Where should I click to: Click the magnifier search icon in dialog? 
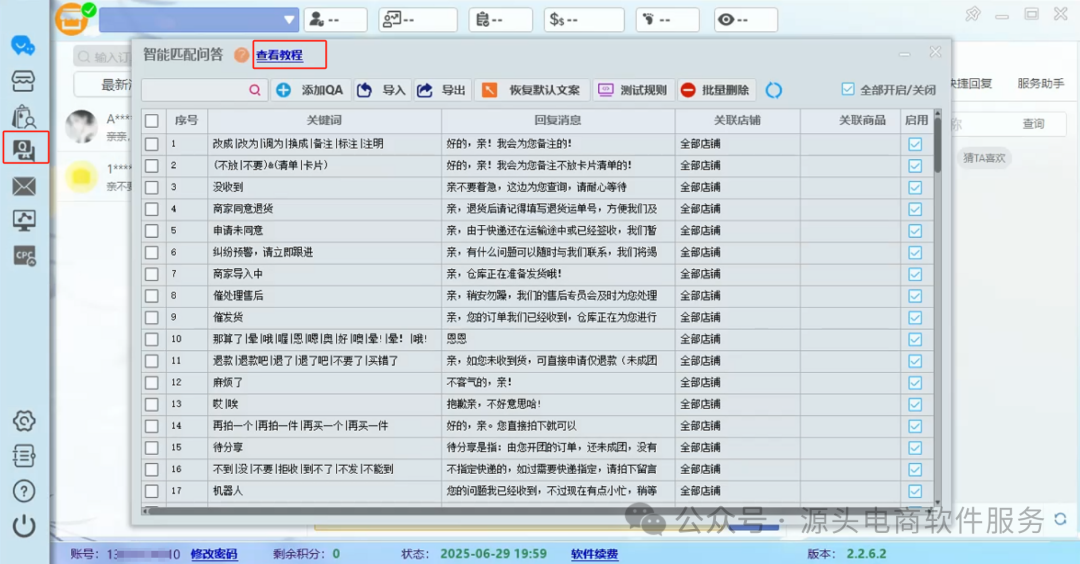click(255, 90)
